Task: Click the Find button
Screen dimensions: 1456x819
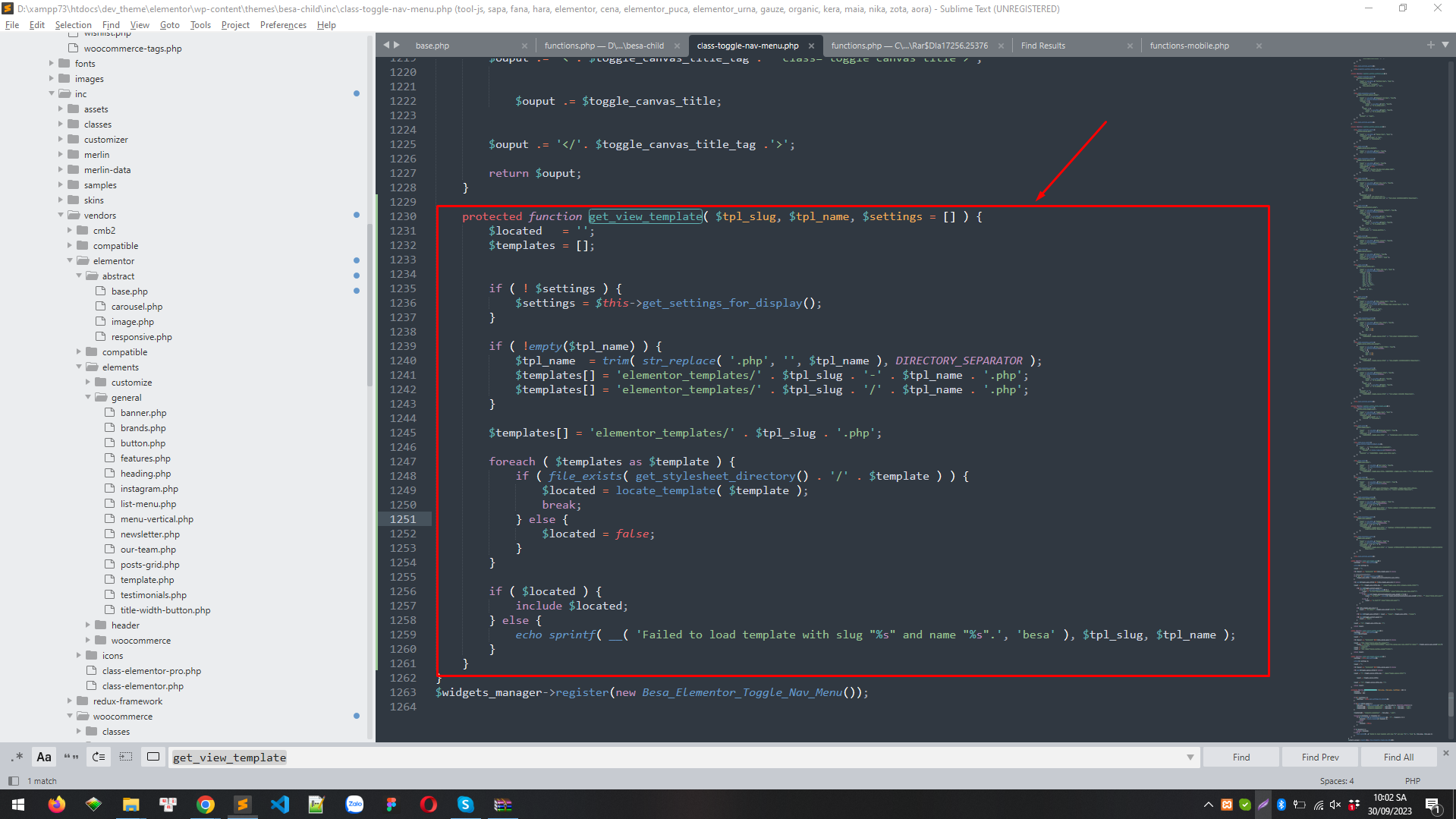Action: 1241,758
